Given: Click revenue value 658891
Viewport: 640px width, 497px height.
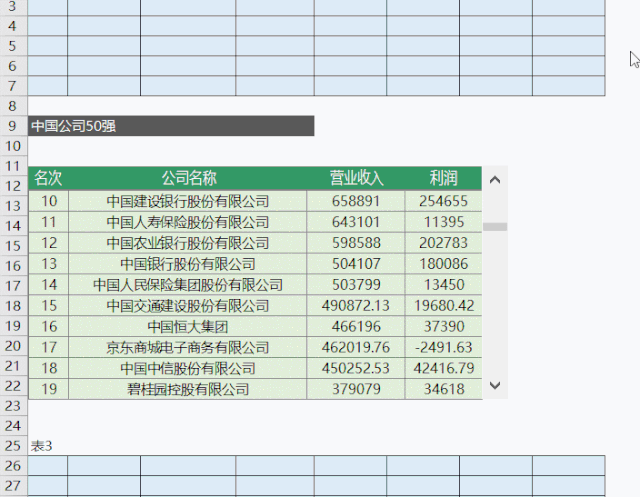Looking at the screenshot, I should point(356,201).
